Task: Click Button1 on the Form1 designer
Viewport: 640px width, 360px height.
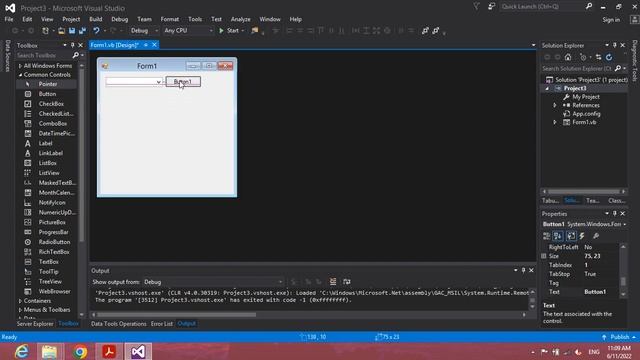Action: (x=183, y=82)
